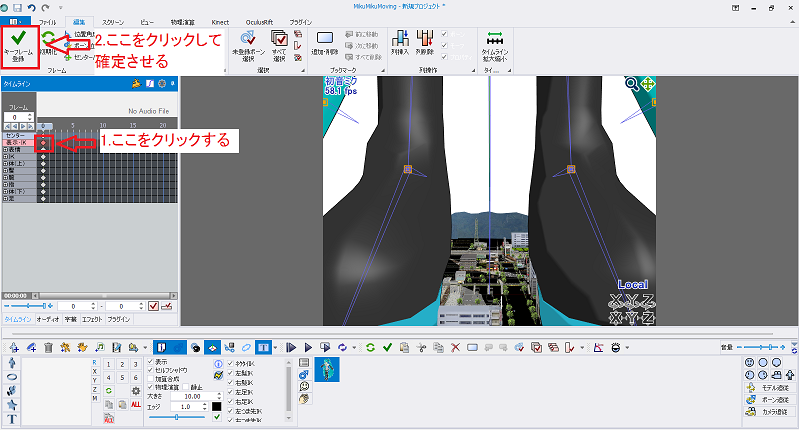
Task: Click the カメラ追従 button
Action: click(x=769, y=412)
